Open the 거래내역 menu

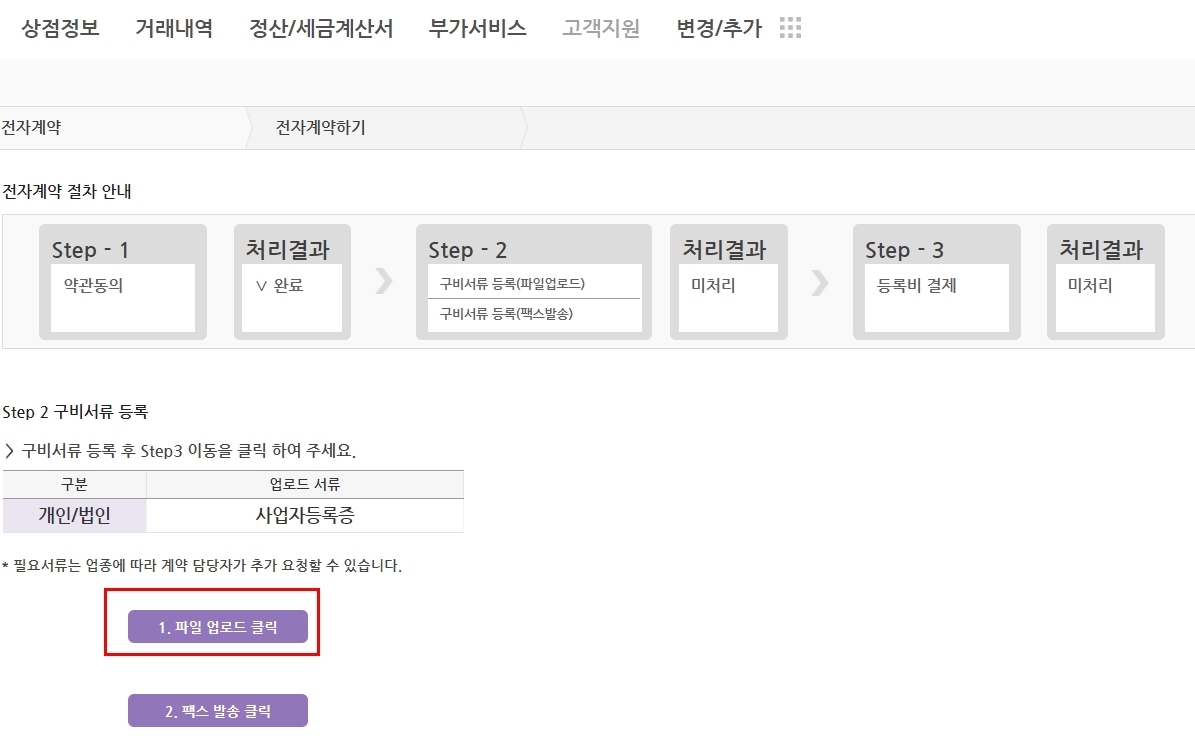click(174, 28)
